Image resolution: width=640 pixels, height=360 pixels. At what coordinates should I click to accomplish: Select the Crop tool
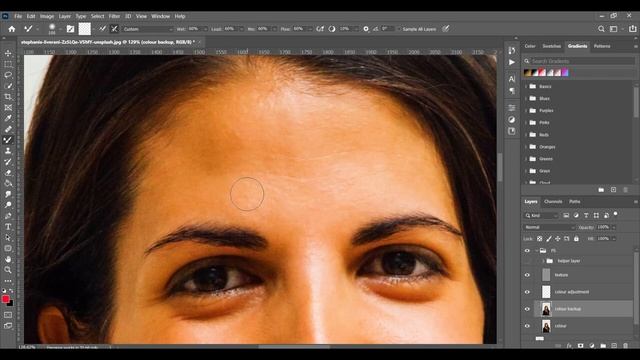8,97
